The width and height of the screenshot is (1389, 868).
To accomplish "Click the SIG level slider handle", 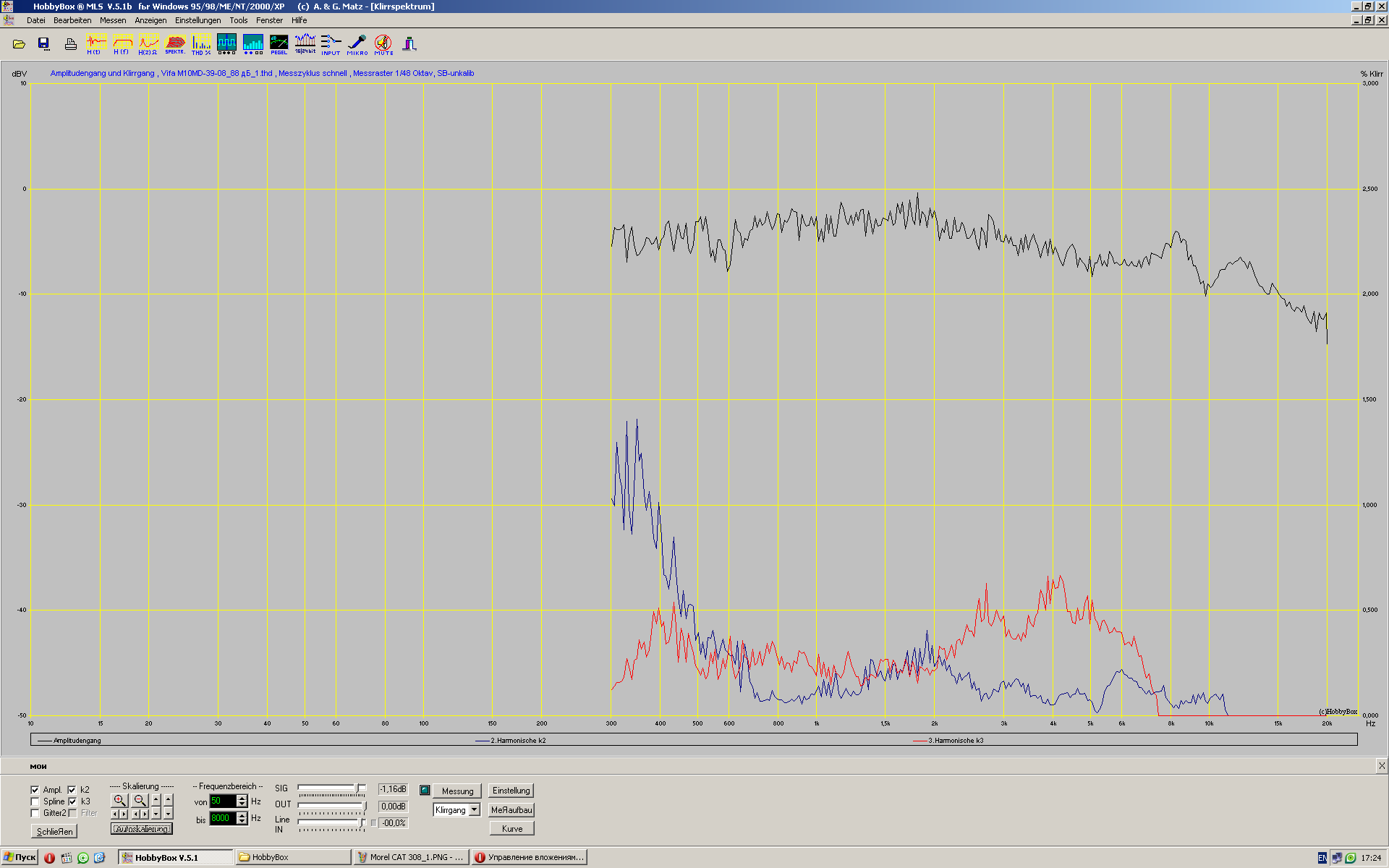I will coord(357,788).
